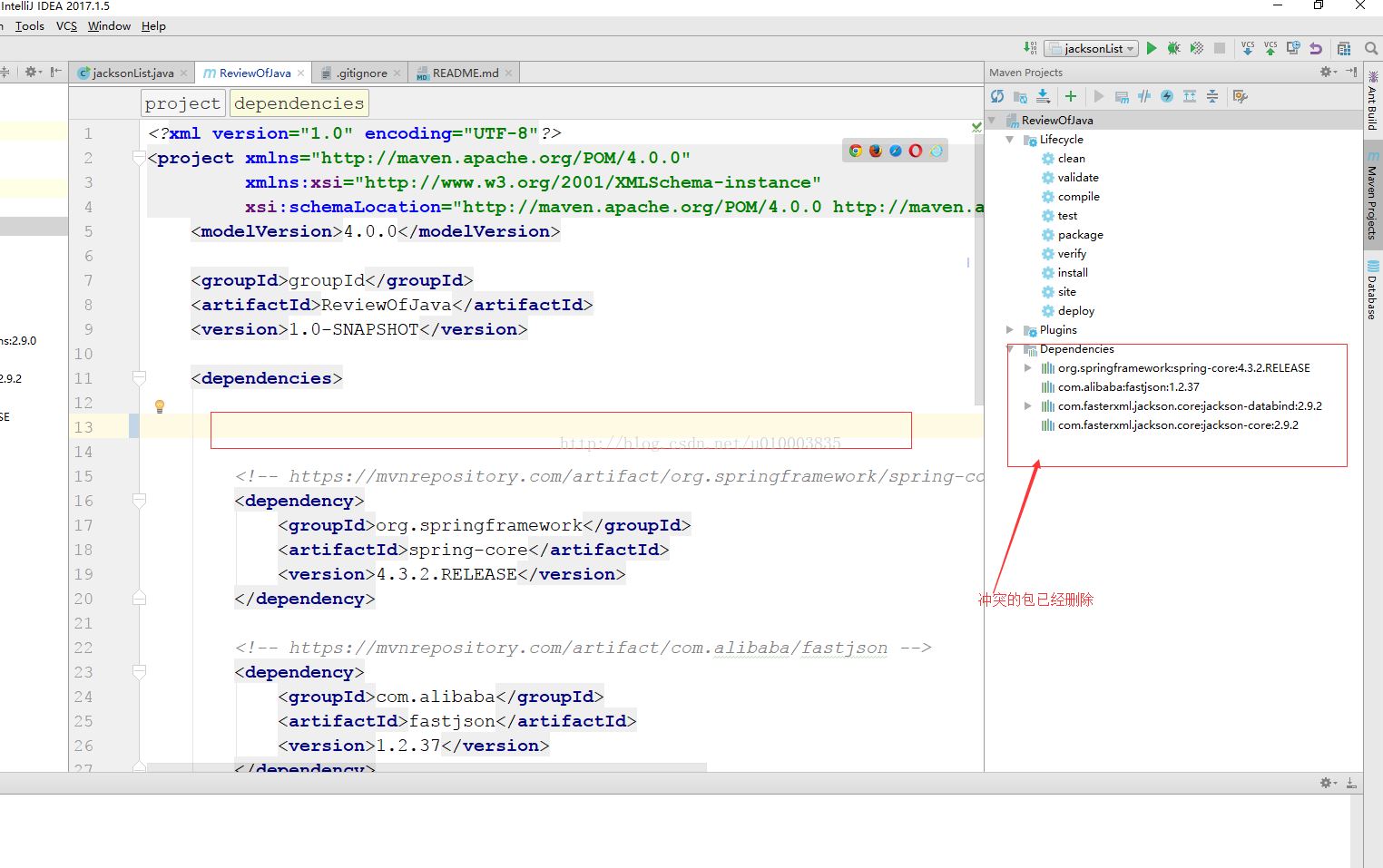
Task: Toggle Maven offline mode
Action: click(1144, 96)
